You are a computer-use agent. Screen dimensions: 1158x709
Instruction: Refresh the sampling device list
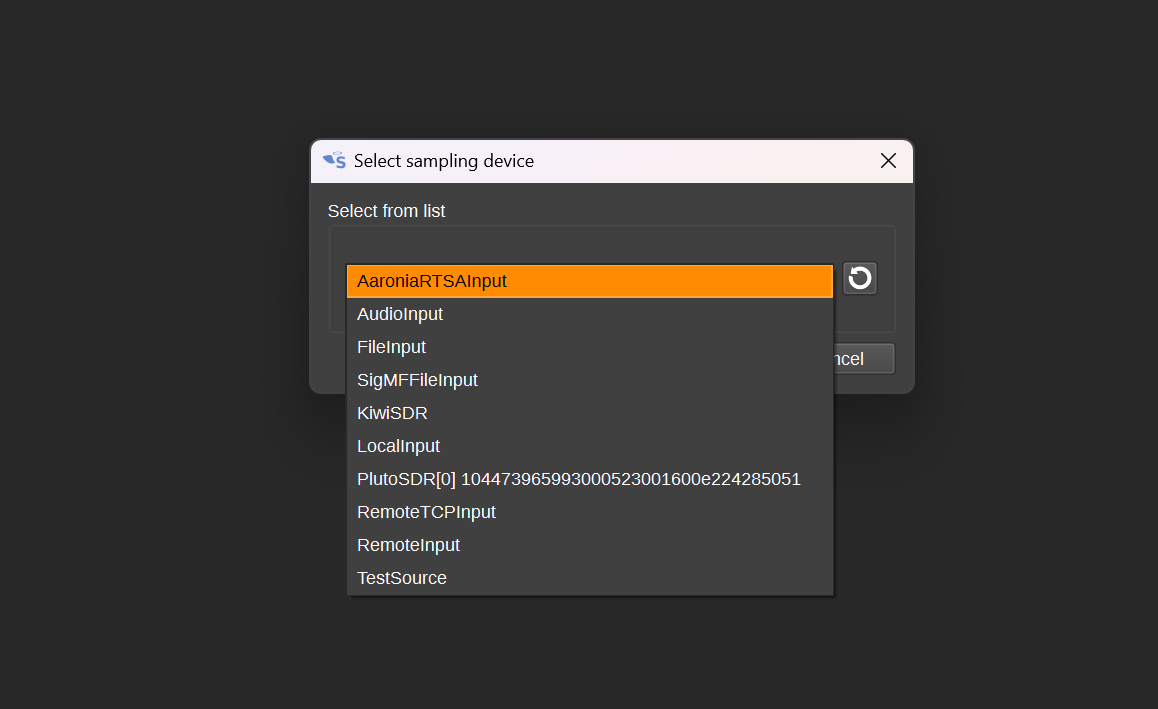click(x=860, y=278)
